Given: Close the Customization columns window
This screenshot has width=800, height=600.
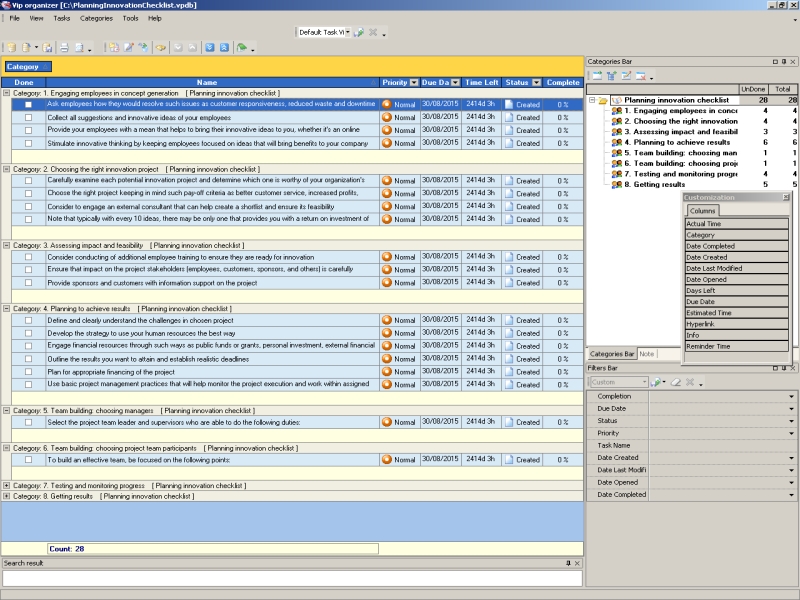Looking at the screenshot, I should (785, 197).
